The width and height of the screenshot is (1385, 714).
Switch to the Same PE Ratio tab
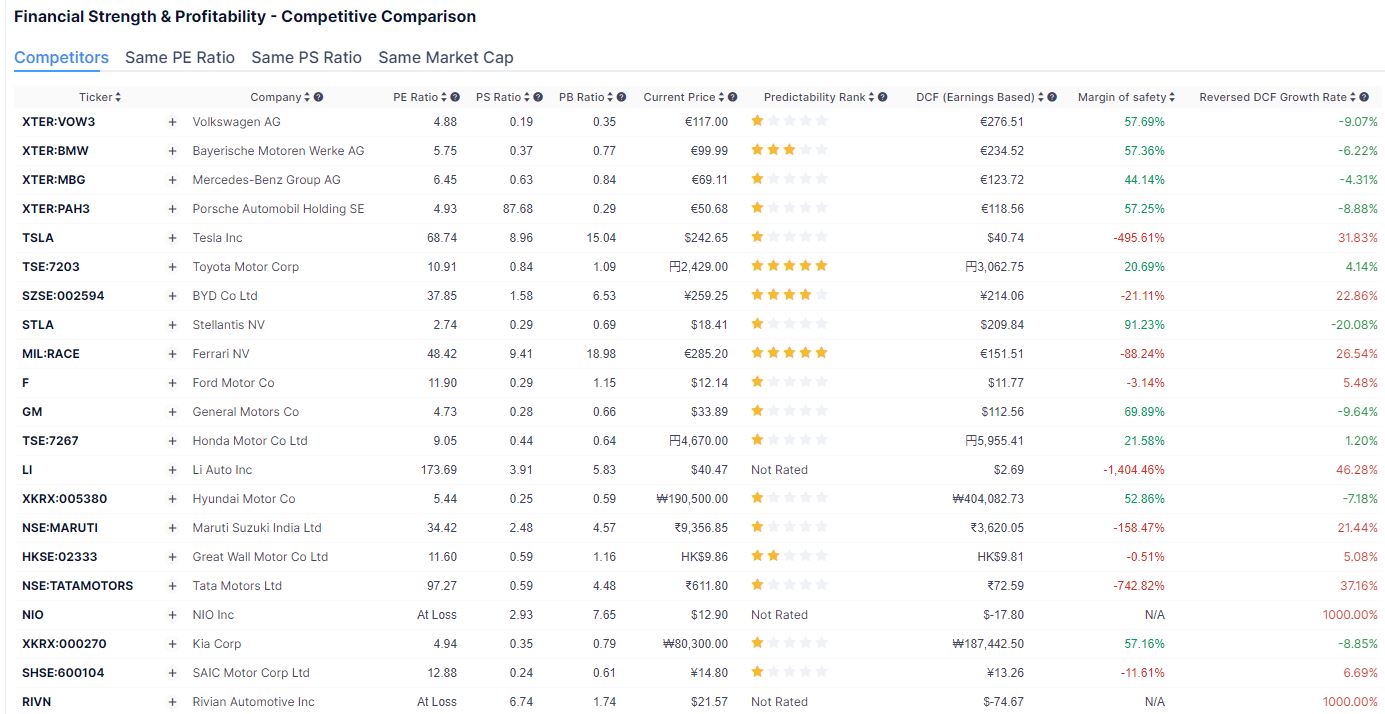point(180,58)
